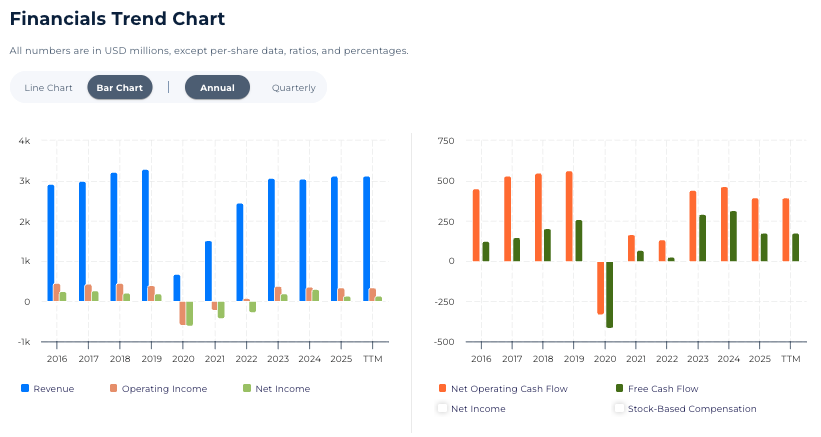Toggle the Revenue legend swatch

25,388
